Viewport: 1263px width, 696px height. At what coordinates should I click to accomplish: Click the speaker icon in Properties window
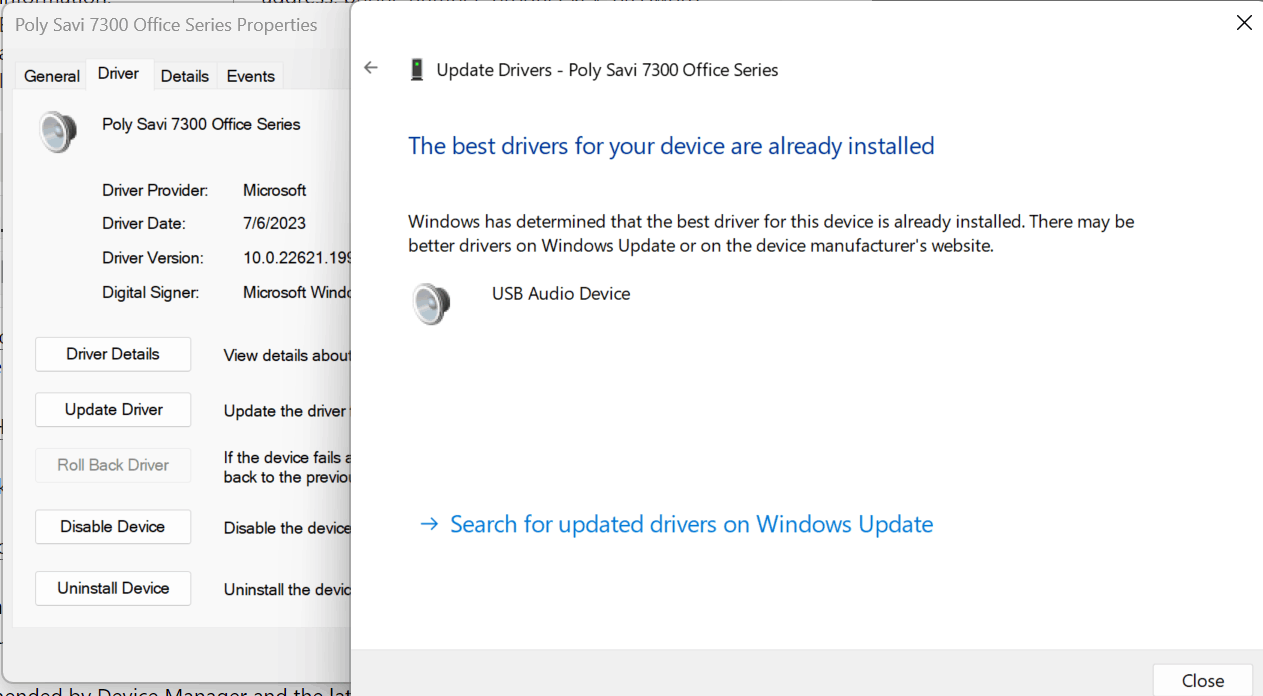(58, 131)
